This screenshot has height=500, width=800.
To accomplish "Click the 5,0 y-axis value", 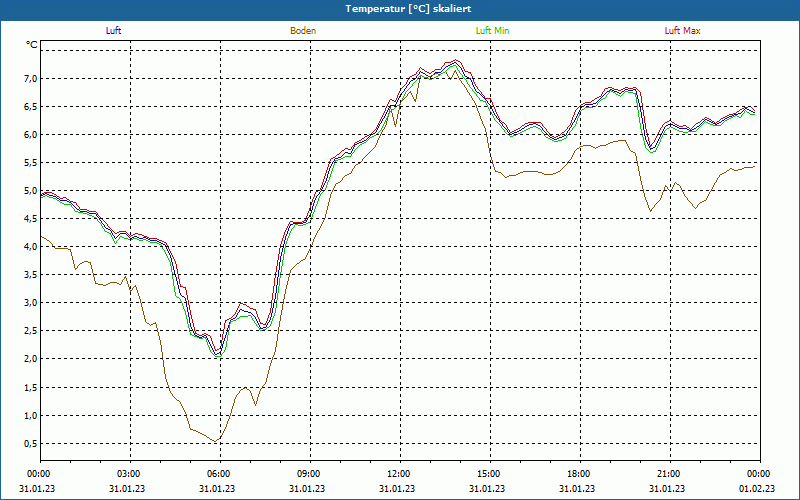I will [x=31, y=191].
